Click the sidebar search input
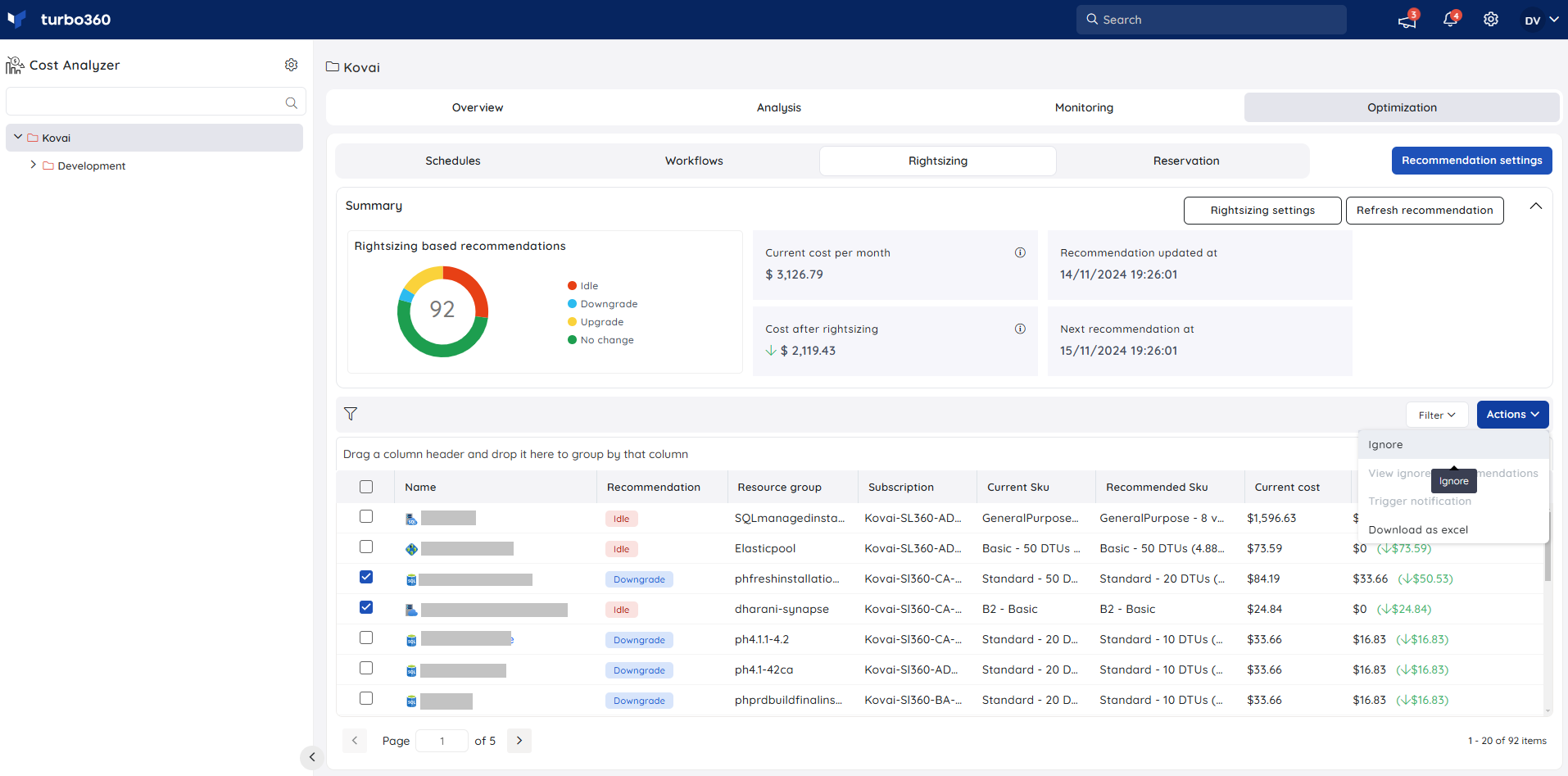Image resolution: width=1568 pixels, height=776 pixels. point(156,102)
